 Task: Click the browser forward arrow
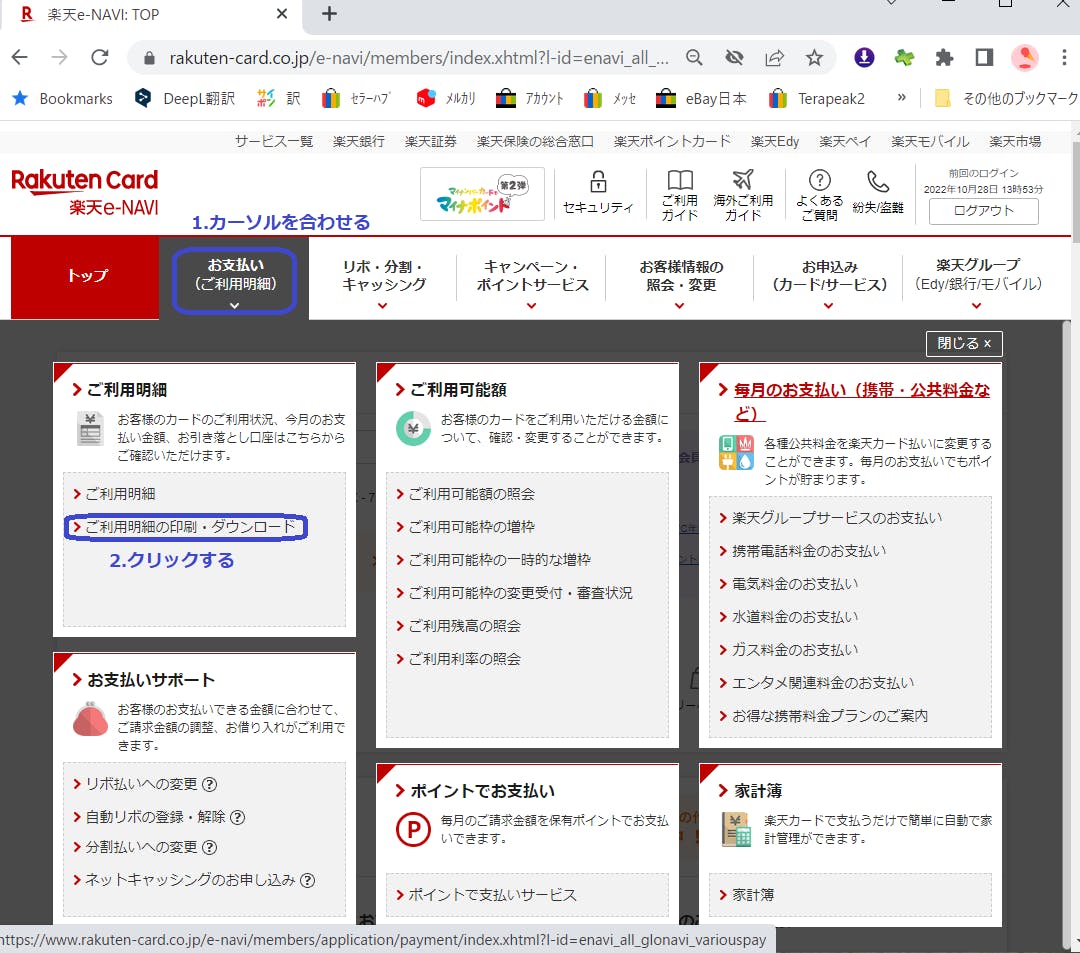click(60, 58)
